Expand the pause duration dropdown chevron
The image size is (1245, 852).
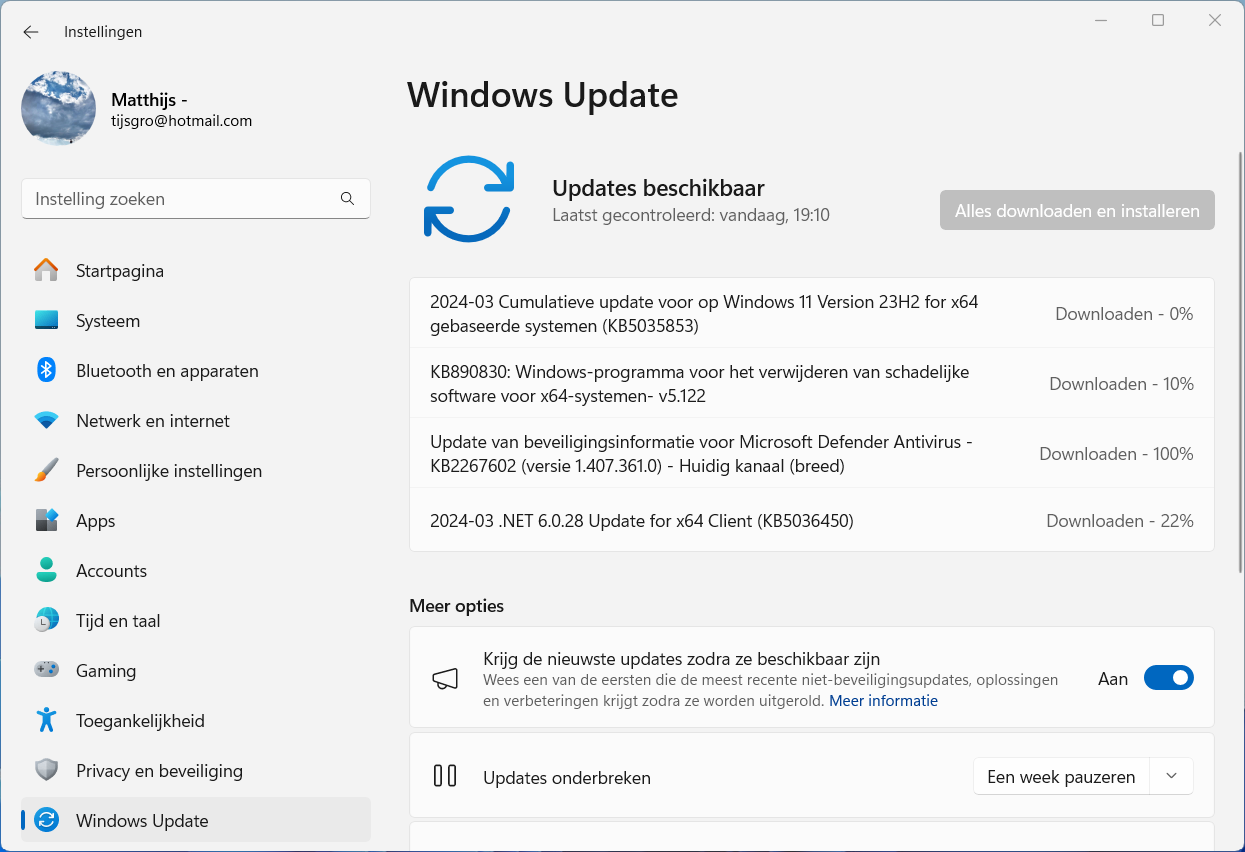coord(1172,776)
